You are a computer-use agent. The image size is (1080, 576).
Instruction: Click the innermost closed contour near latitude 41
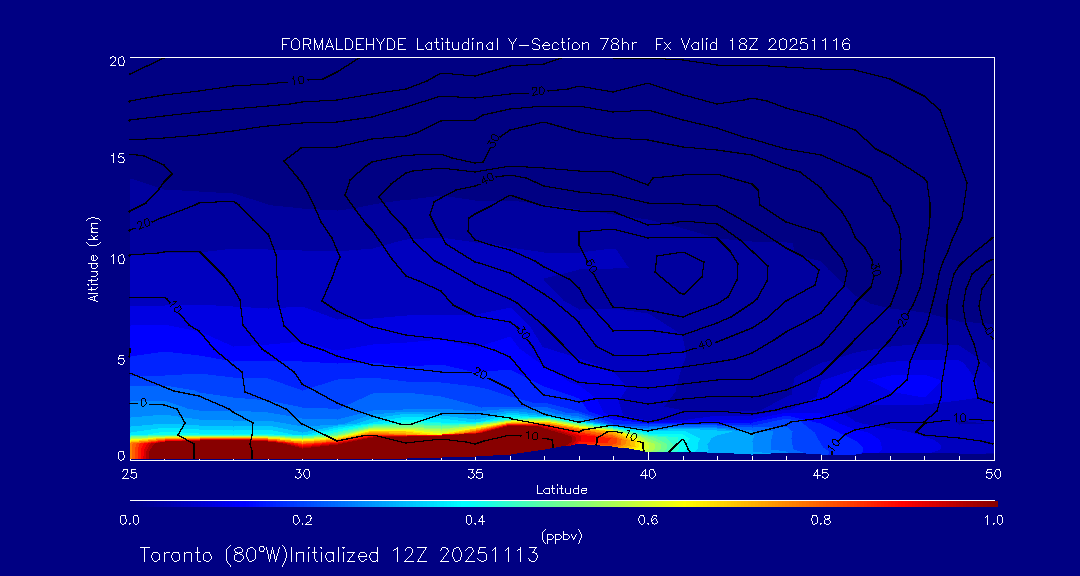point(679,273)
